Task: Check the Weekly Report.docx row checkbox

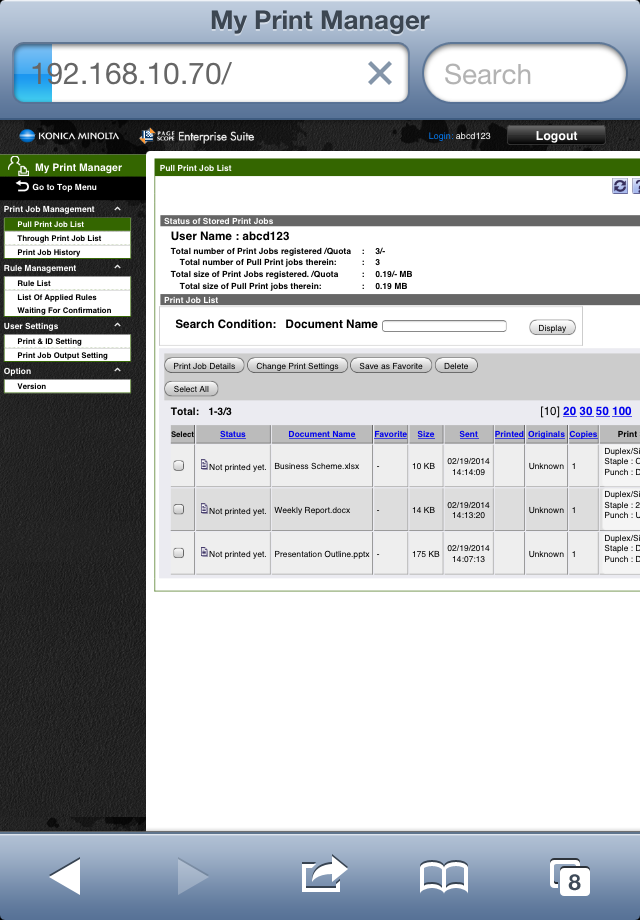Action: (179, 509)
